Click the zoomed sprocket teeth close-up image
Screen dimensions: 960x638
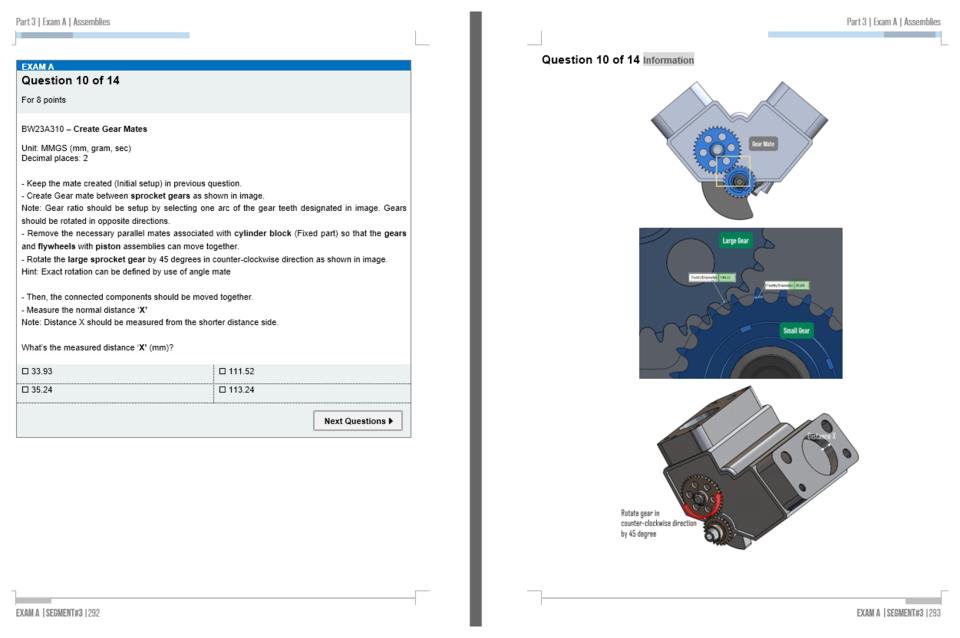[740, 303]
